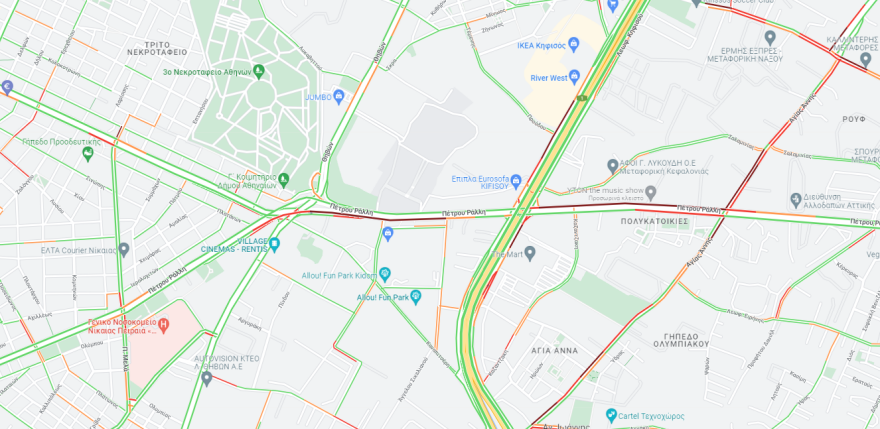
Task: Open the Διεύθυνση Αλλοδαπών Αττικής pin
Action: 795,199
